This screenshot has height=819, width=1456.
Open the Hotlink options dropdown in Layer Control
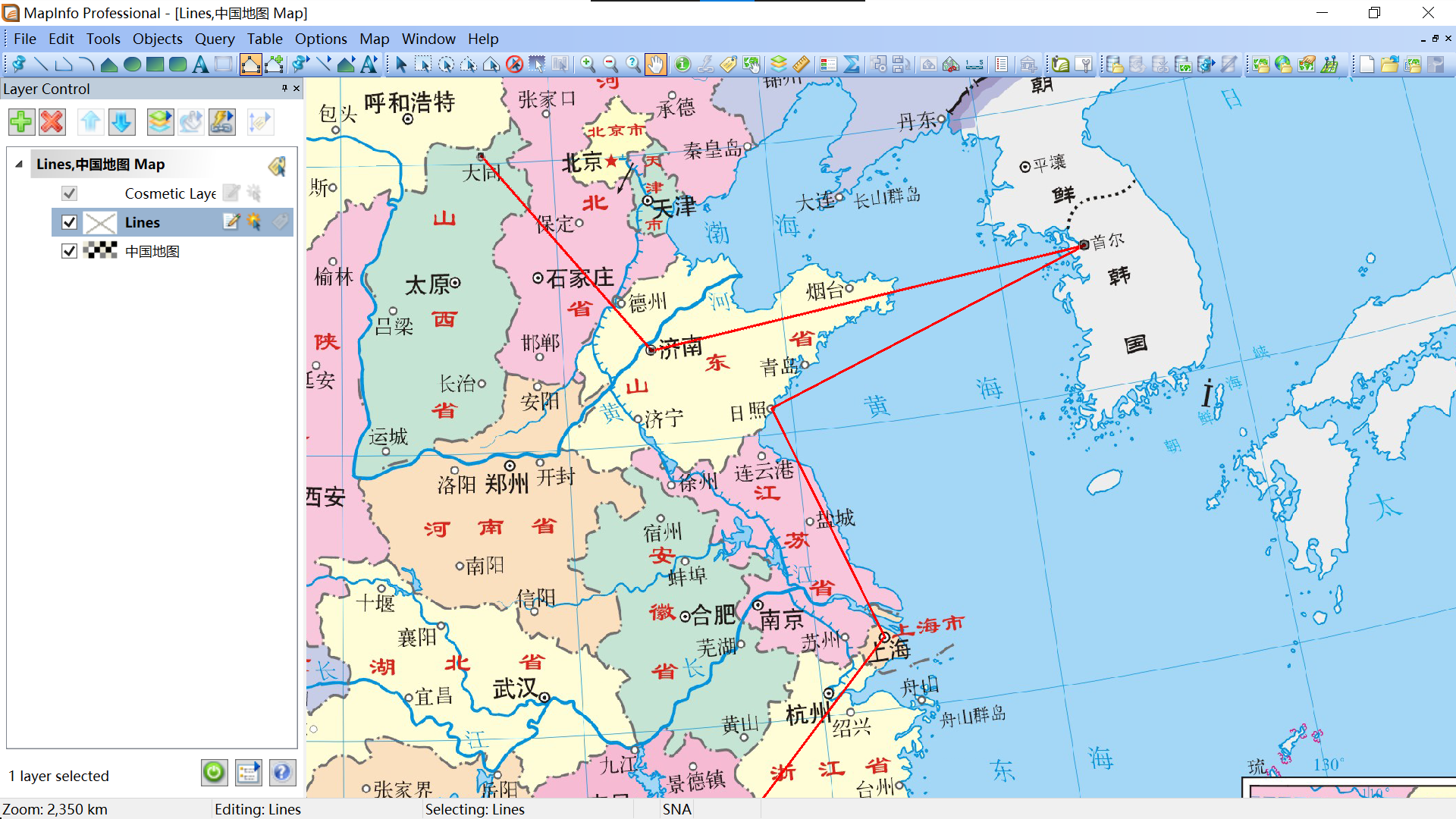[222, 121]
